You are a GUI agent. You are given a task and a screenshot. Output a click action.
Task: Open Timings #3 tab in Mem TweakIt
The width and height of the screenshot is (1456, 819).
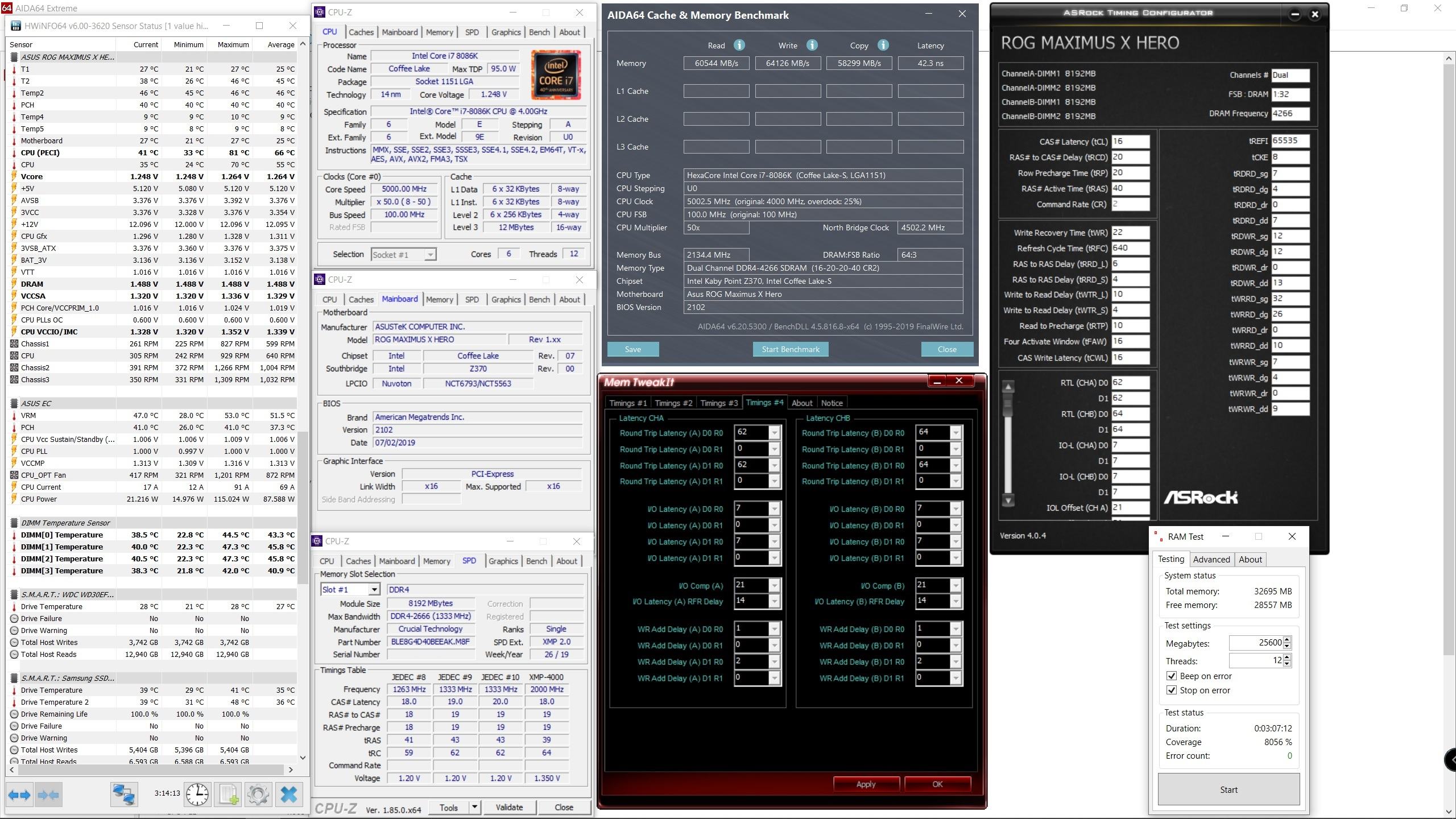coord(719,403)
